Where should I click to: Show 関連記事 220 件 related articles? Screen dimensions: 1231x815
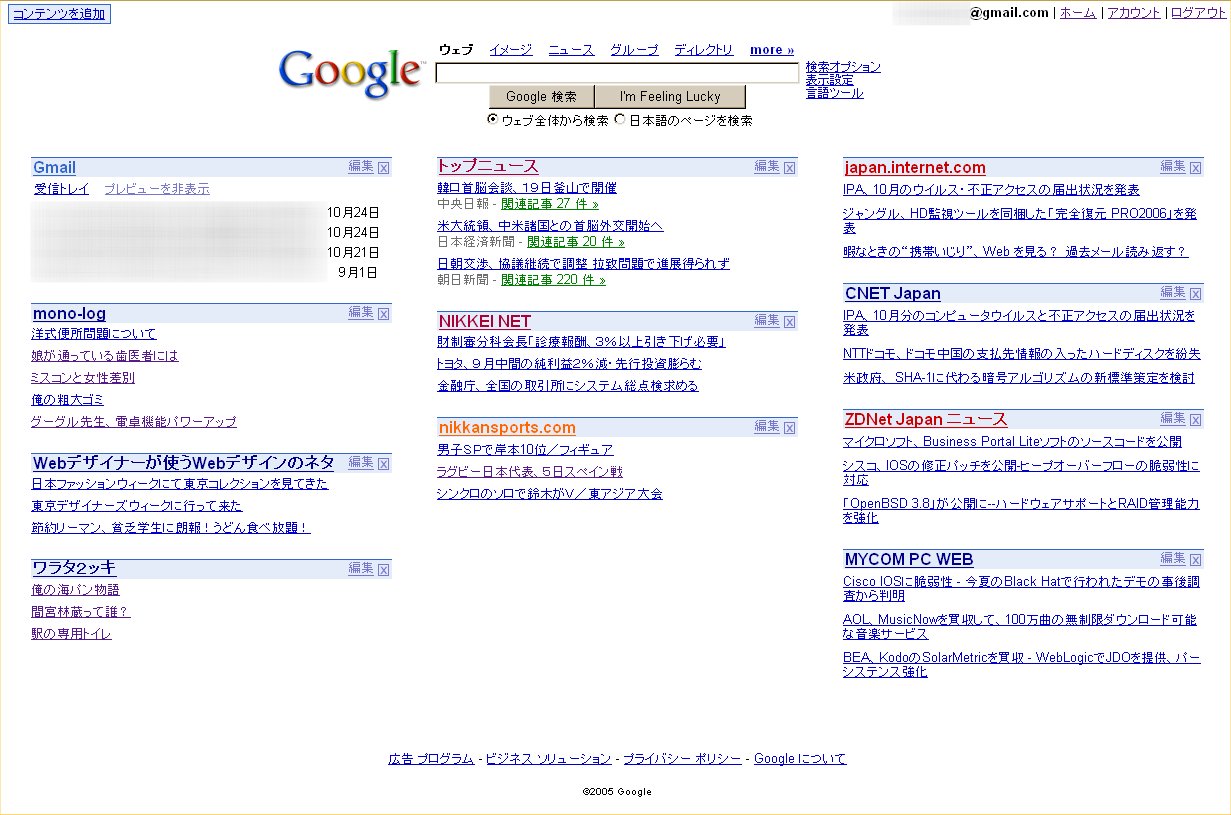tap(554, 280)
